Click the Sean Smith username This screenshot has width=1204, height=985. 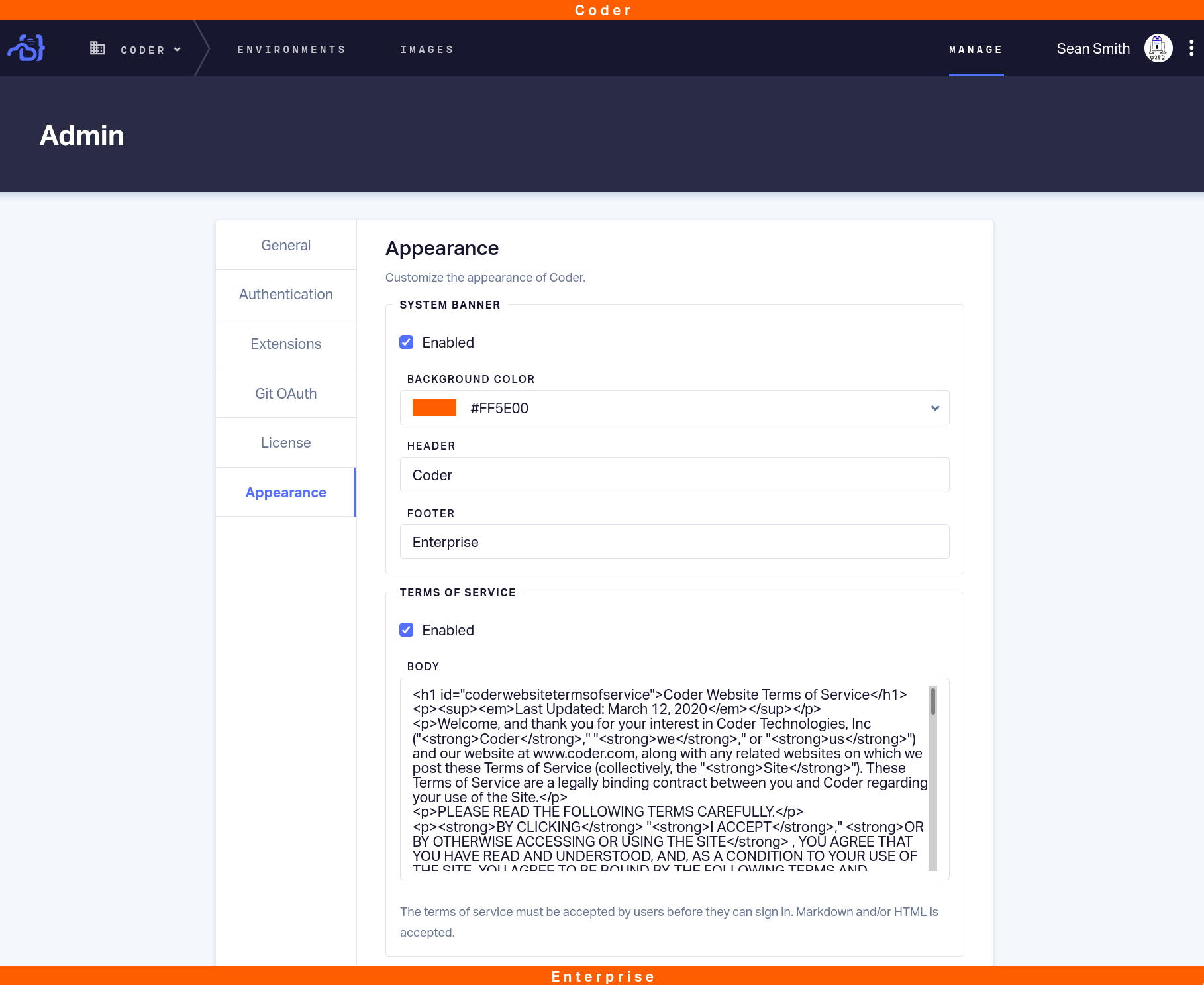point(1093,49)
